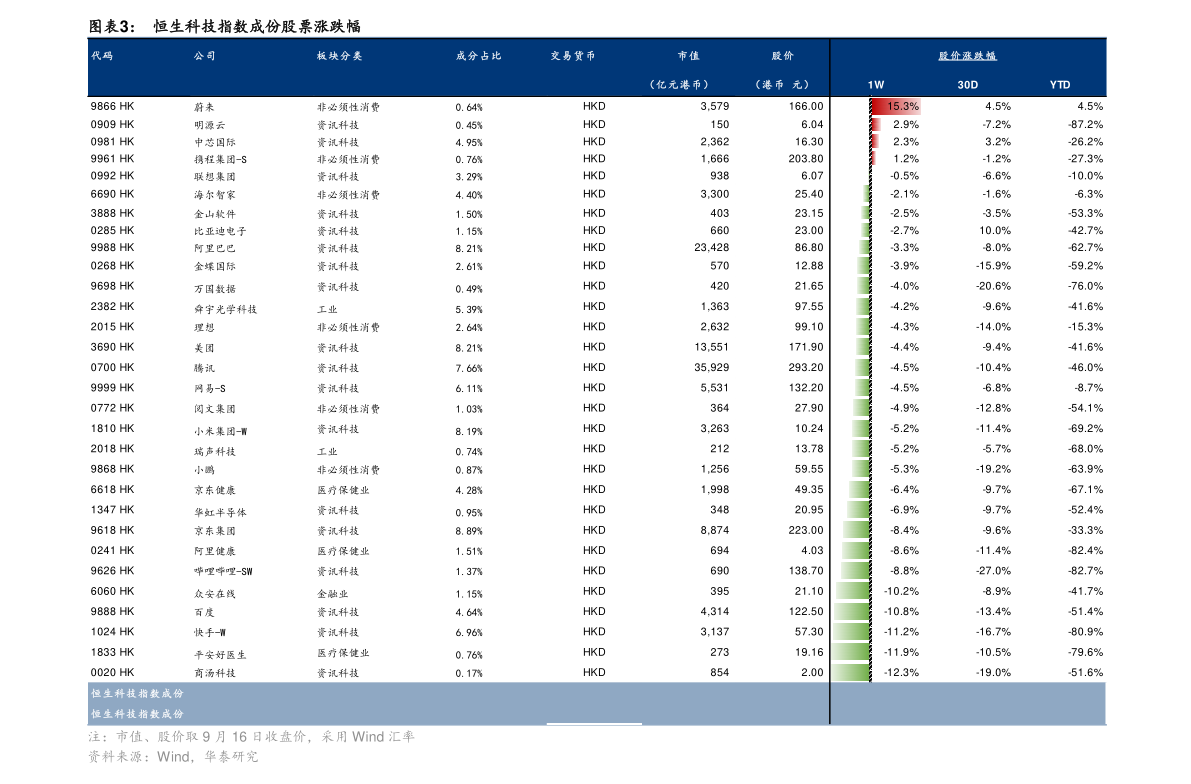
Task: Click the source line 资料来源：Wind，华泰研究
Action: (173, 757)
